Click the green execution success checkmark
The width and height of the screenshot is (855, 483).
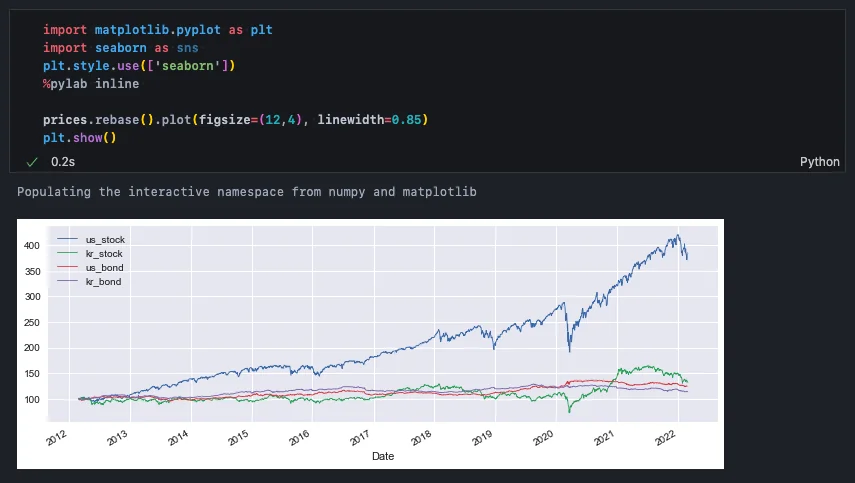(32, 161)
